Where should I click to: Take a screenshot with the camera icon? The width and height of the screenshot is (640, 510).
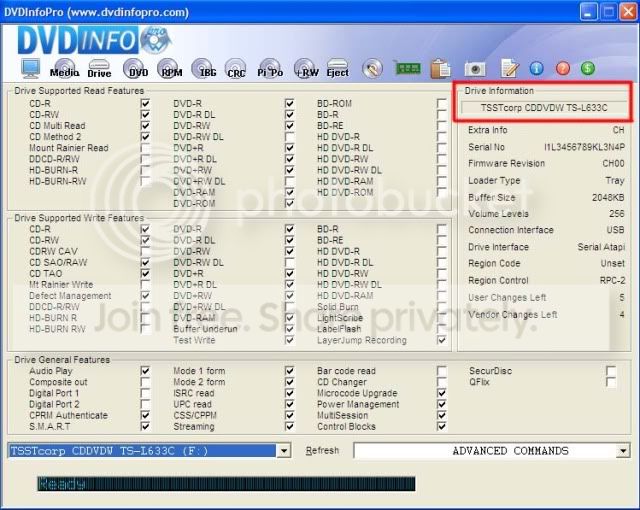(475, 69)
